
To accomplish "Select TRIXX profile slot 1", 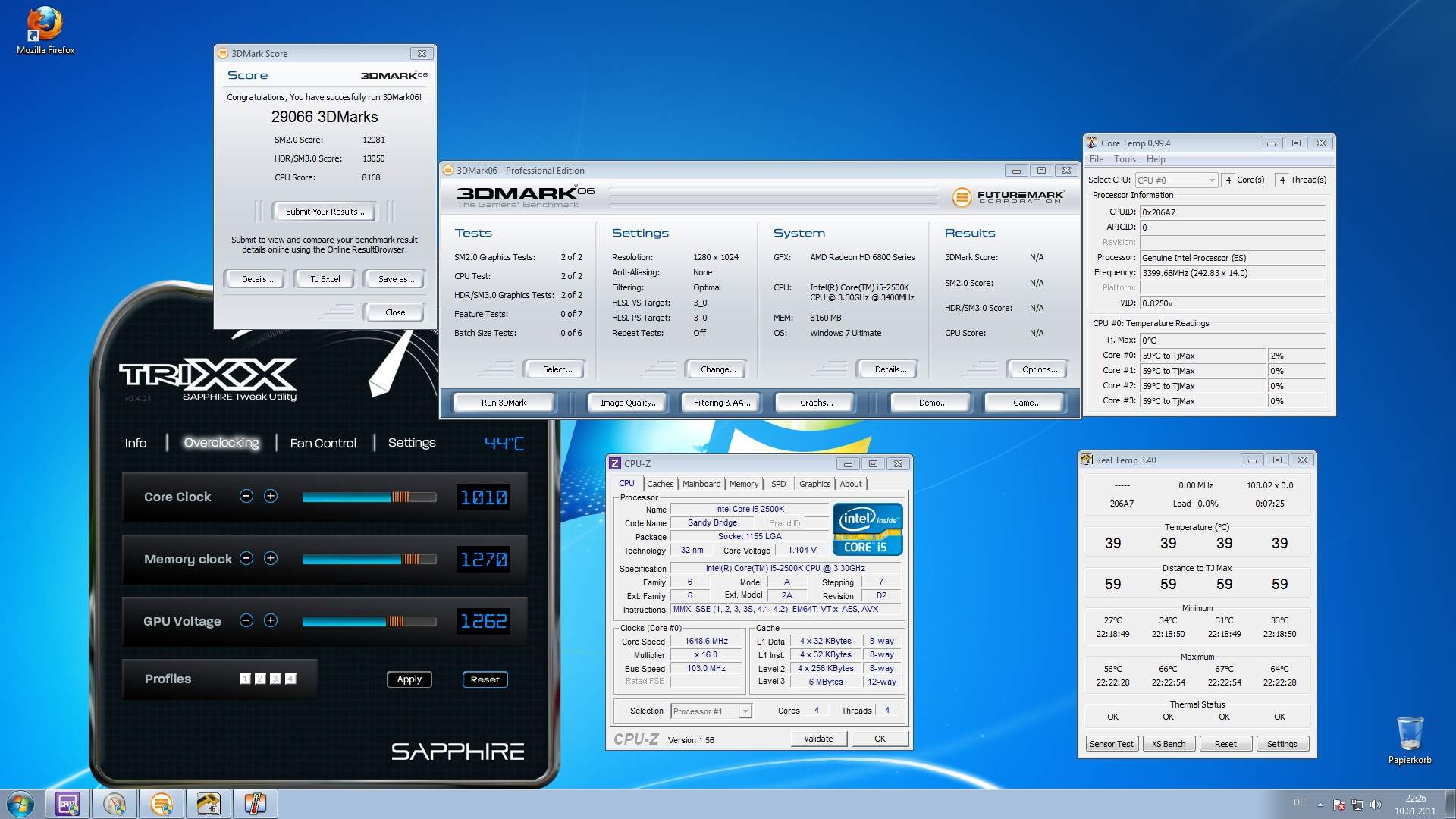I will 245,679.
